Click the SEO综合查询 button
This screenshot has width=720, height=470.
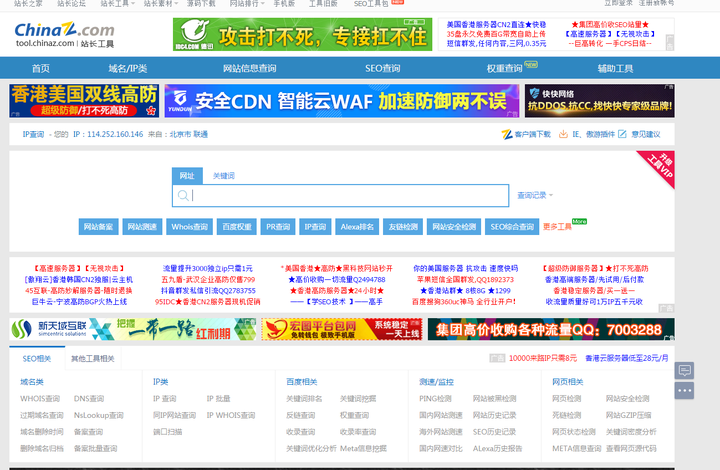tap(512, 227)
